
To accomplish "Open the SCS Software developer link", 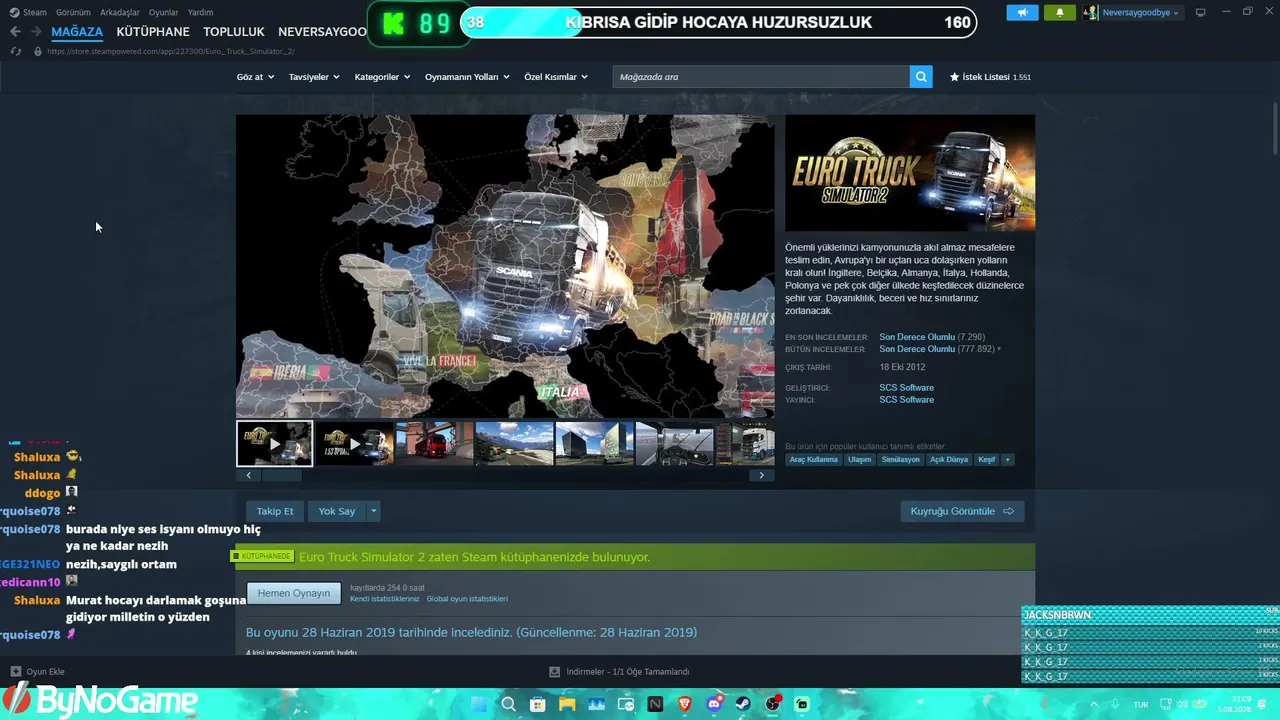I will point(907,388).
